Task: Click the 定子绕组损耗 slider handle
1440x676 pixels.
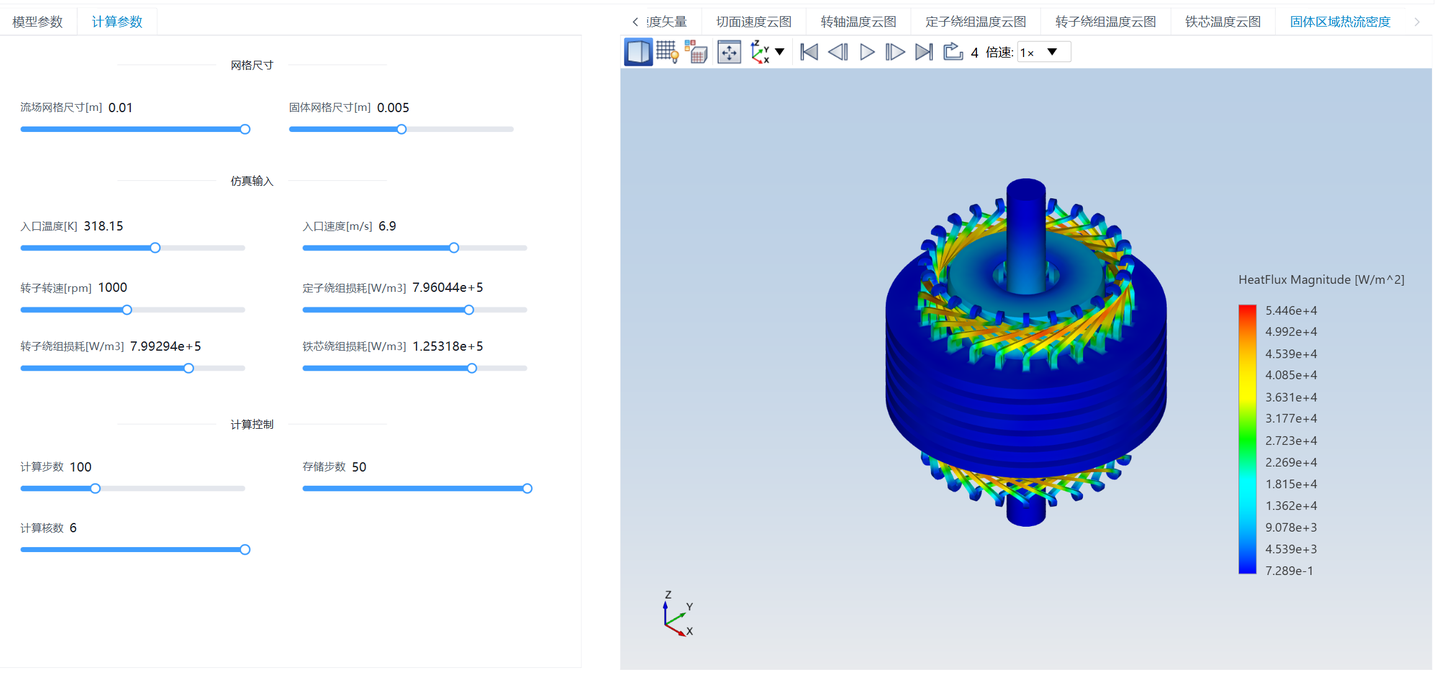Action: [469, 310]
